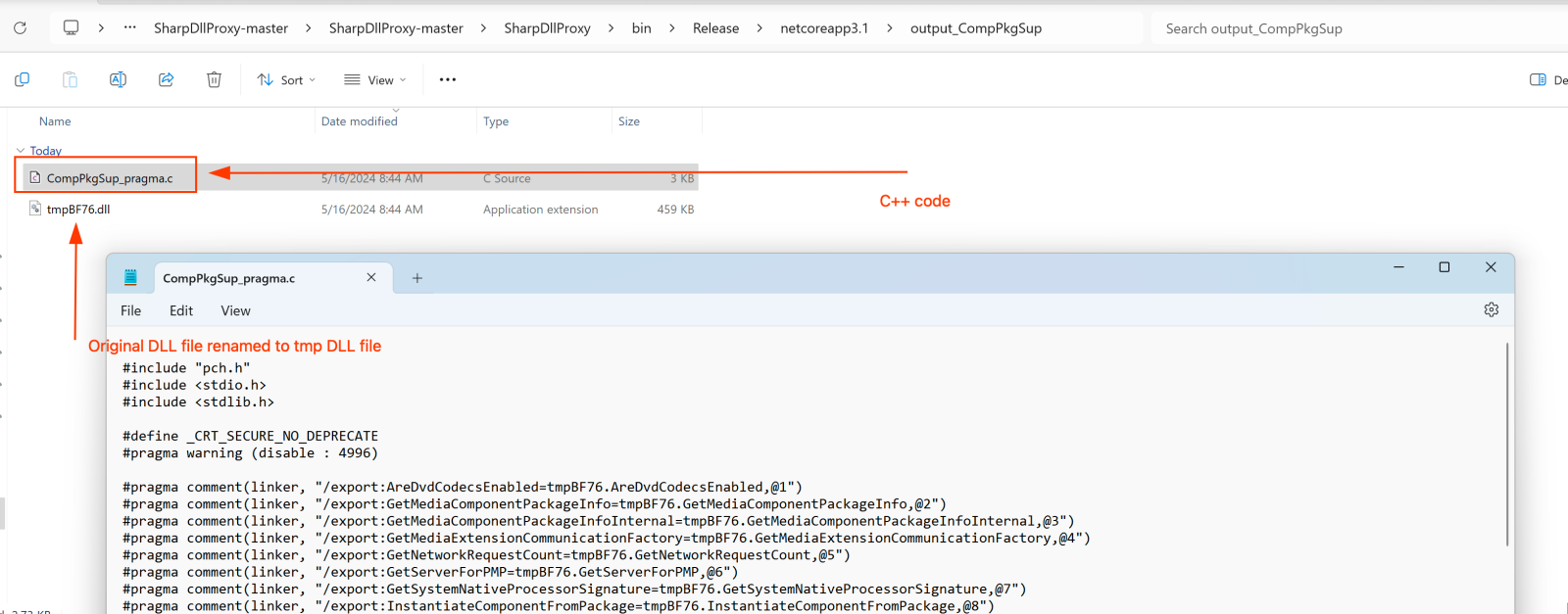The width and height of the screenshot is (1568, 614).
Task: Close the CompPkgSup_pragma.c tab
Action: (x=371, y=278)
